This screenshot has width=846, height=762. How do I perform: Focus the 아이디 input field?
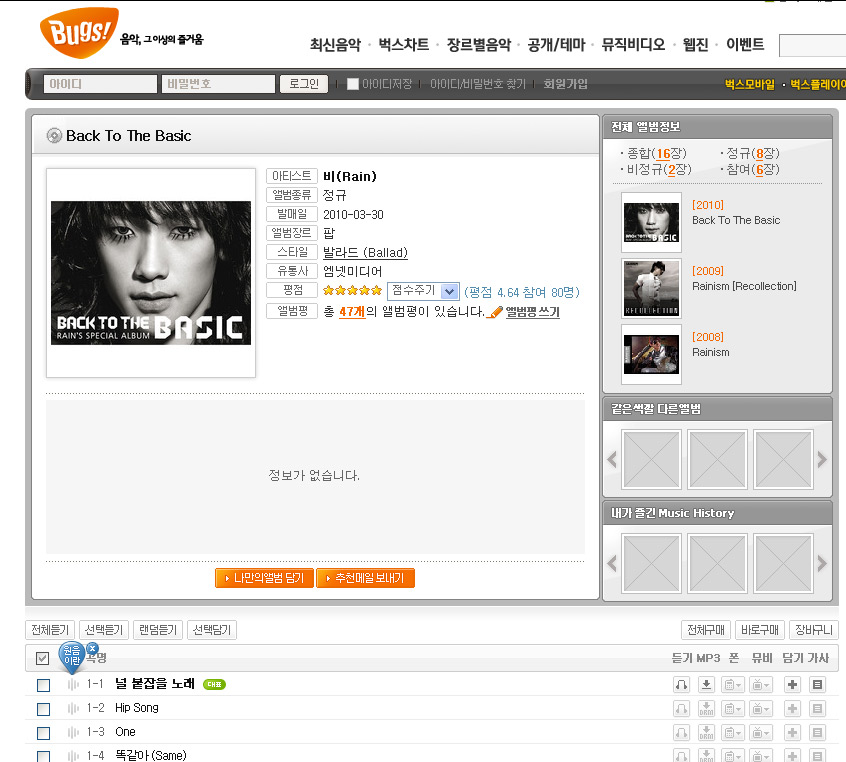100,84
